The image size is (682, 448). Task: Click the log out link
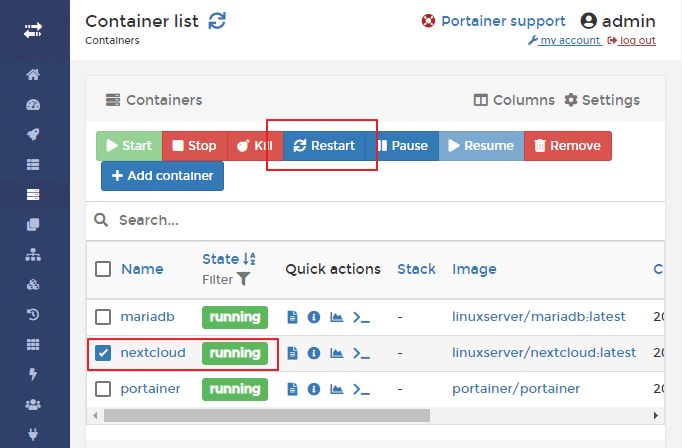pos(632,40)
